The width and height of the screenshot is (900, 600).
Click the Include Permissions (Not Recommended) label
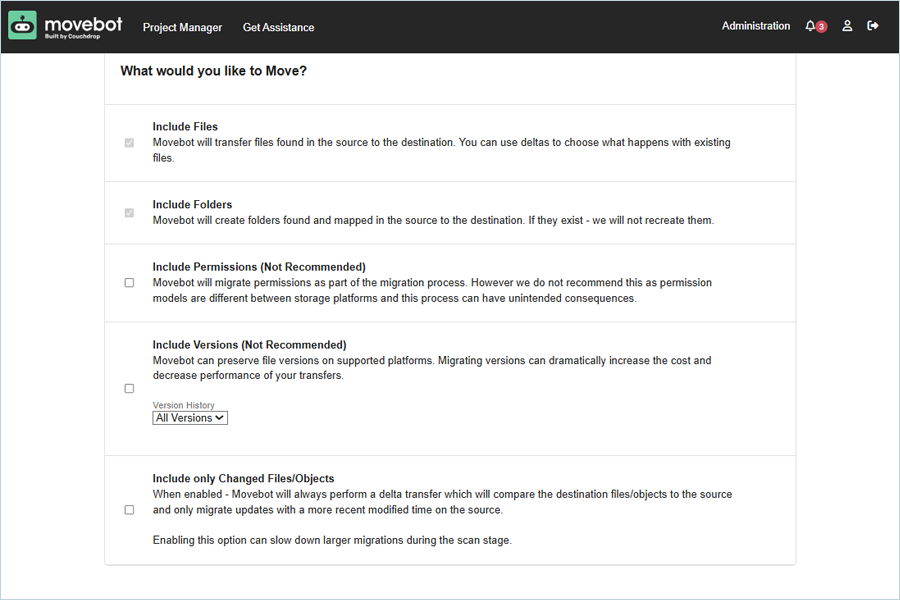(259, 267)
